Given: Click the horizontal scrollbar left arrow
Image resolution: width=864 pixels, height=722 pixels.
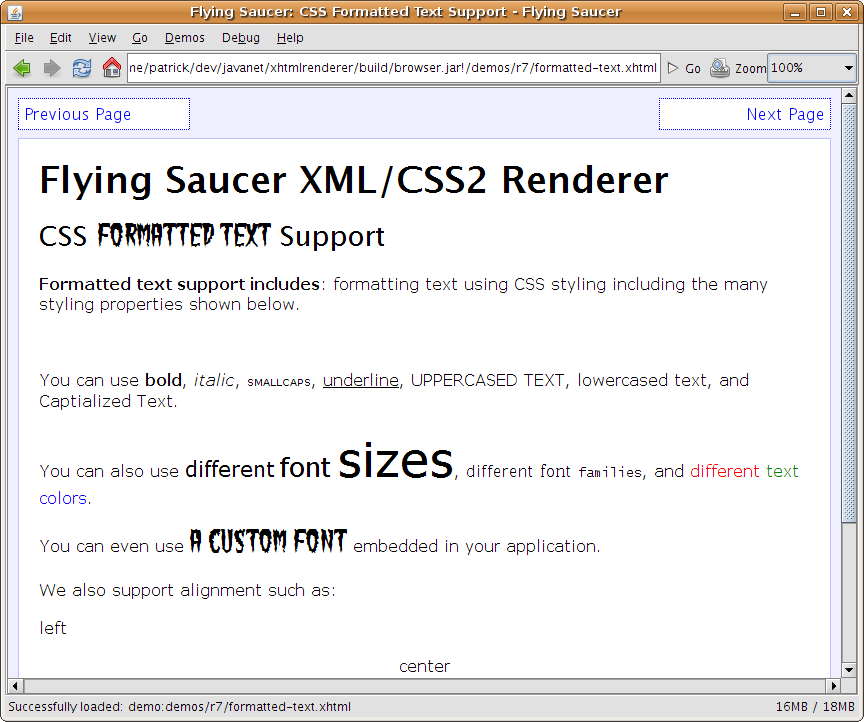Looking at the screenshot, I should pos(15,686).
